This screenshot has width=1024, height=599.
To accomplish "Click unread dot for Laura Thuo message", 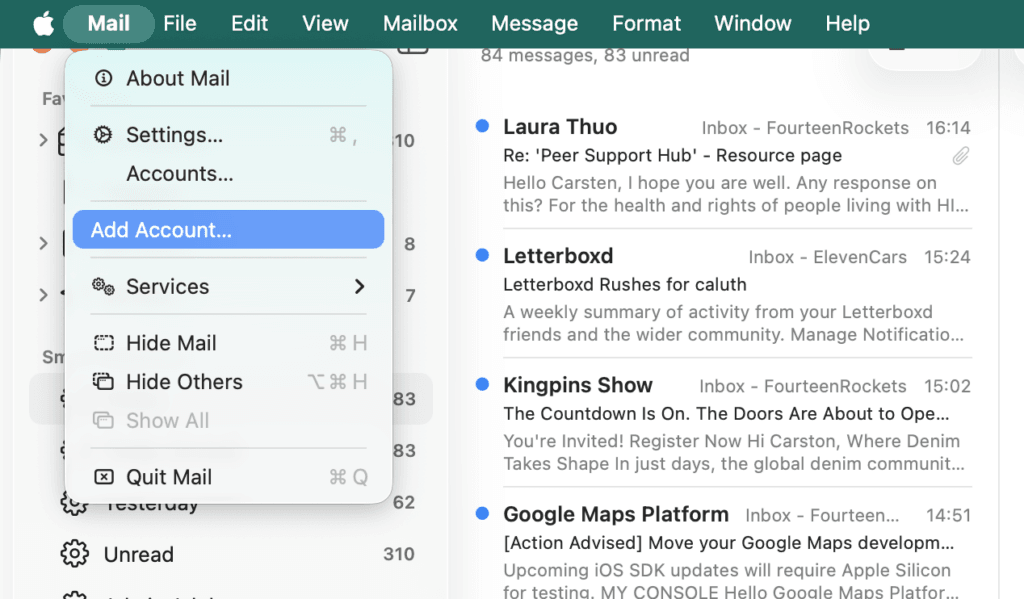I will point(483,125).
